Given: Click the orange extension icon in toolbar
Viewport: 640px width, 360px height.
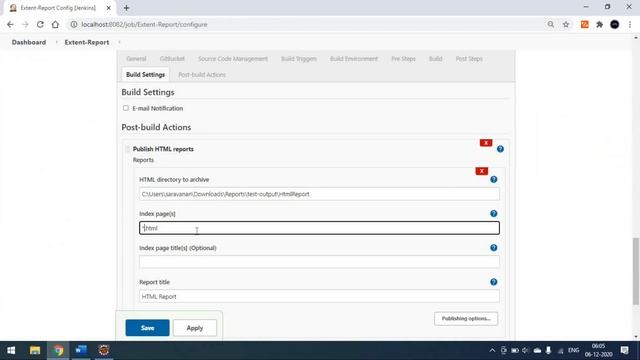Looking at the screenshot, I should pyautogui.click(x=584, y=24).
